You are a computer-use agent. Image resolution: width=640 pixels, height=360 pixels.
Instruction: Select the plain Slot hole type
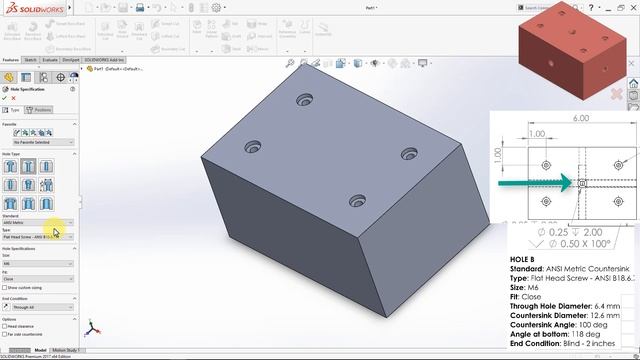(46, 203)
